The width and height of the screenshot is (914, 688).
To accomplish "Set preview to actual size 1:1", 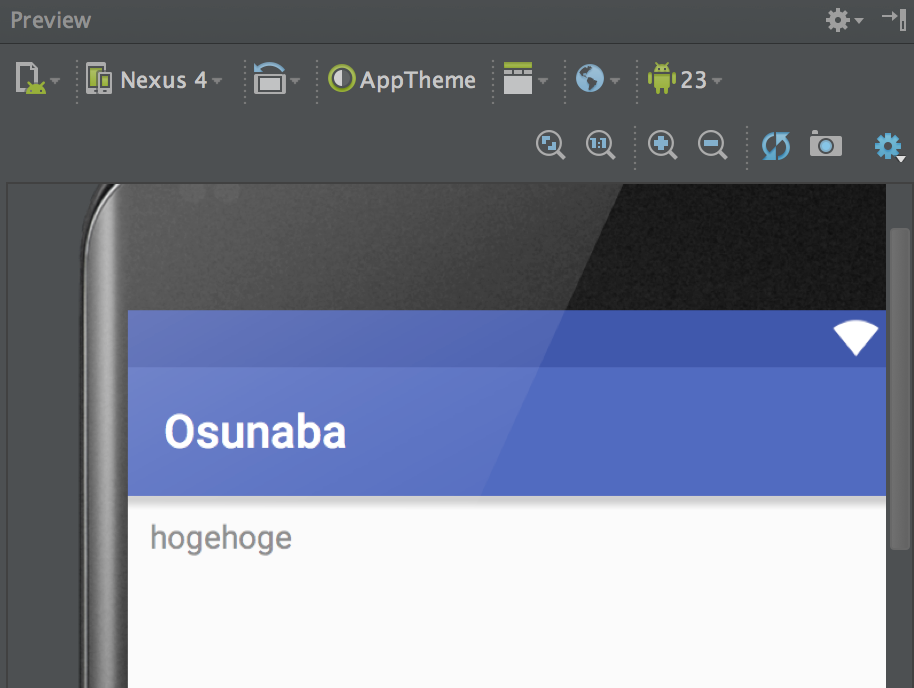I will (600, 145).
